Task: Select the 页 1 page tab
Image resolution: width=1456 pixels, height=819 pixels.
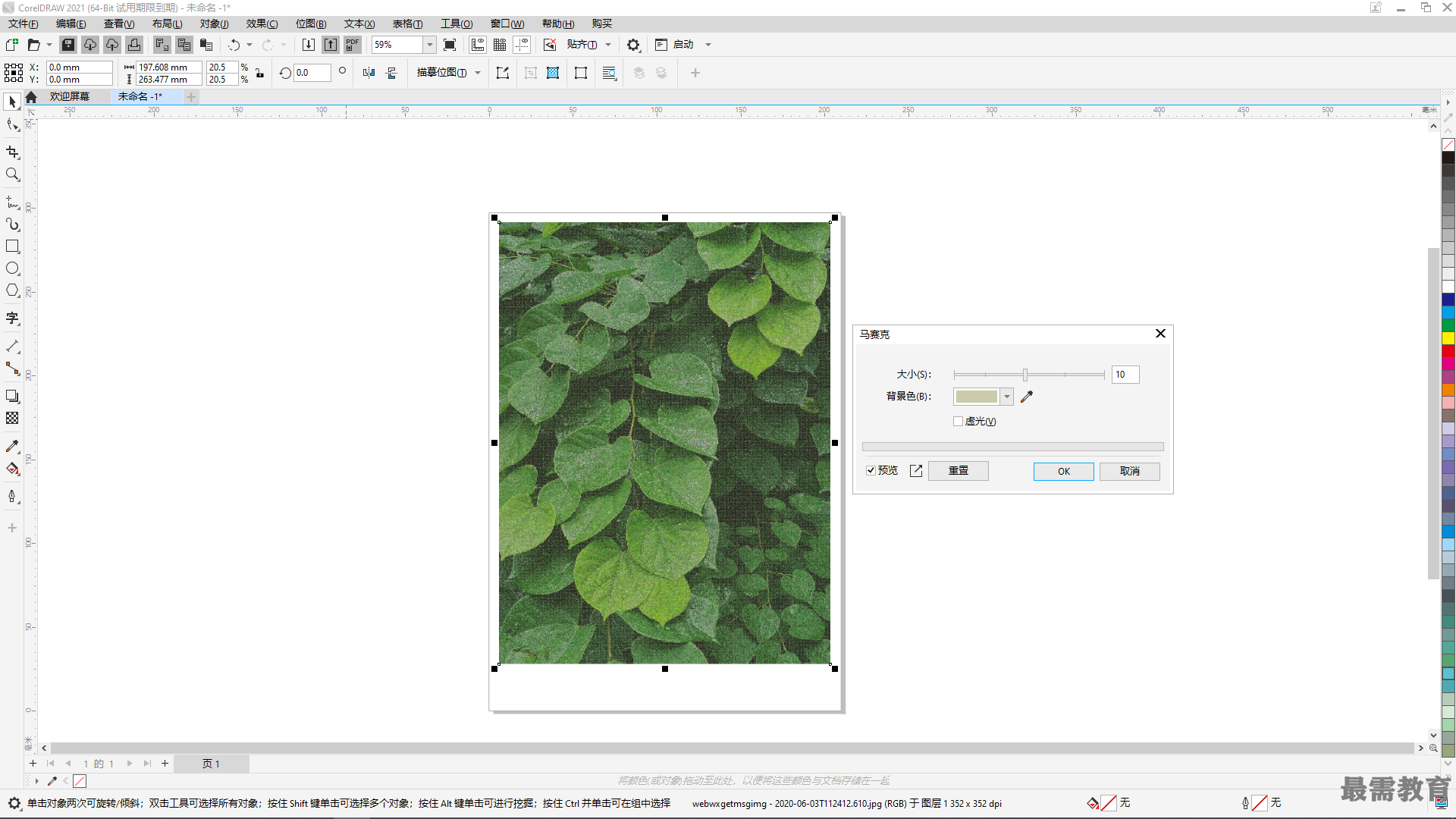Action: [211, 764]
